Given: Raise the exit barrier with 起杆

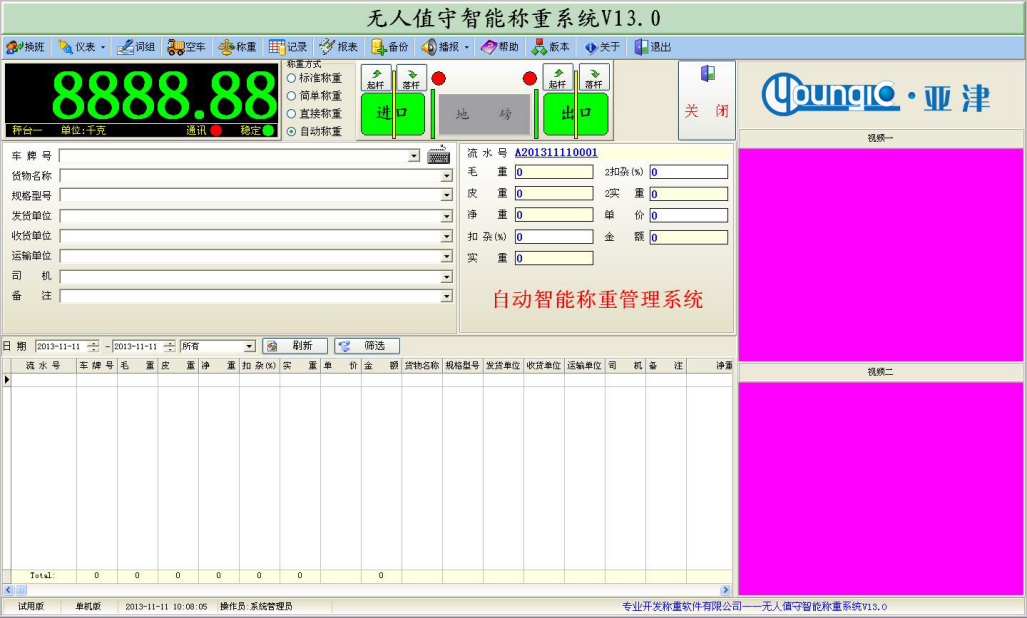Looking at the screenshot, I should pos(558,78).
